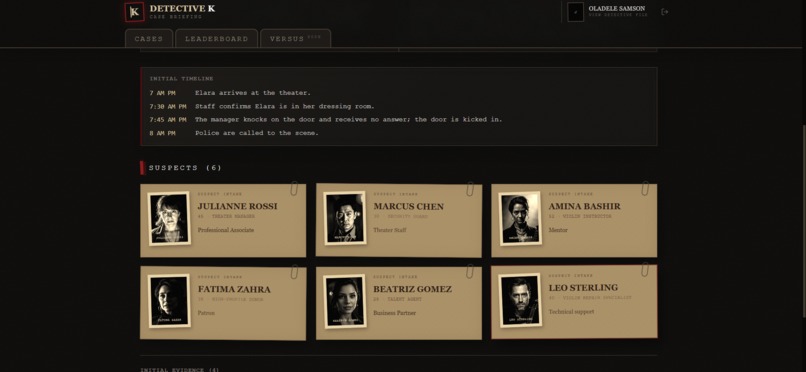Click the Detective K title text
The width and height of the screenshot is (806, 372).
pos(182,8)
